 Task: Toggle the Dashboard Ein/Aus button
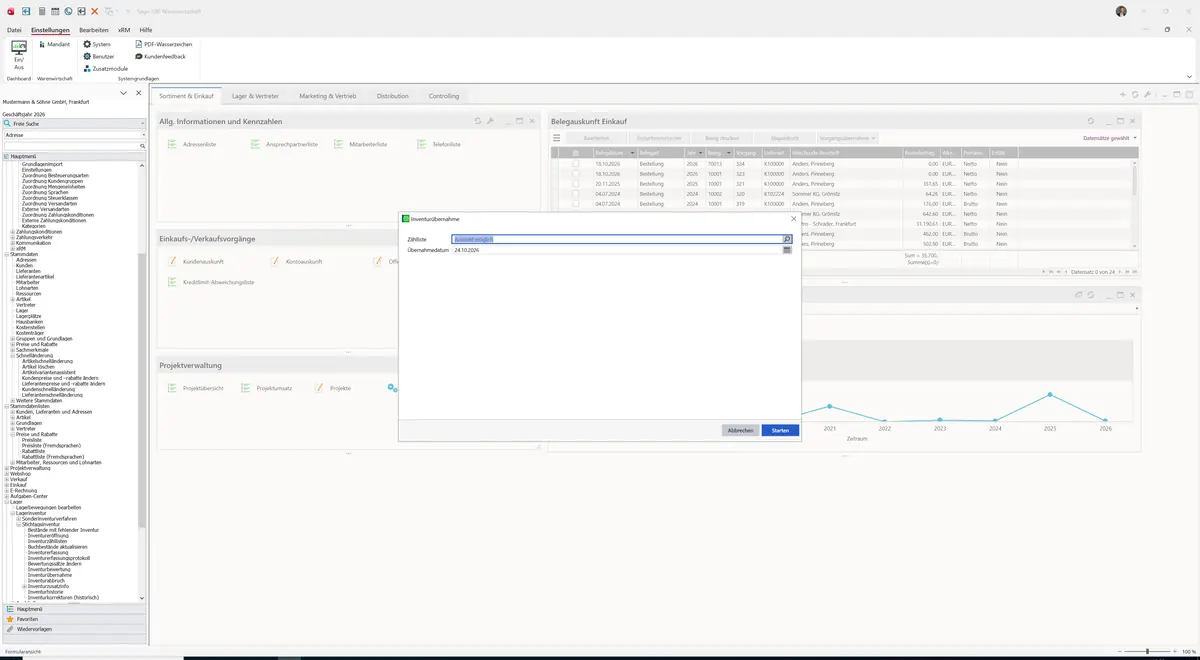18,54
